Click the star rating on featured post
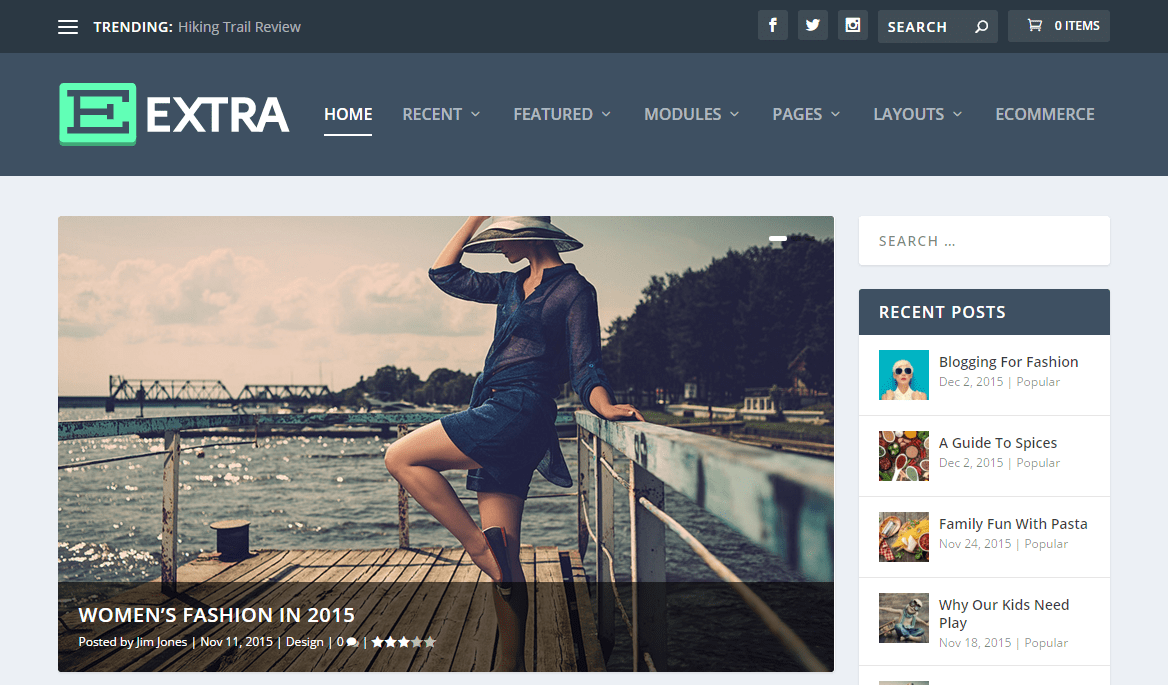1168x685 pixels. [403, 642]
